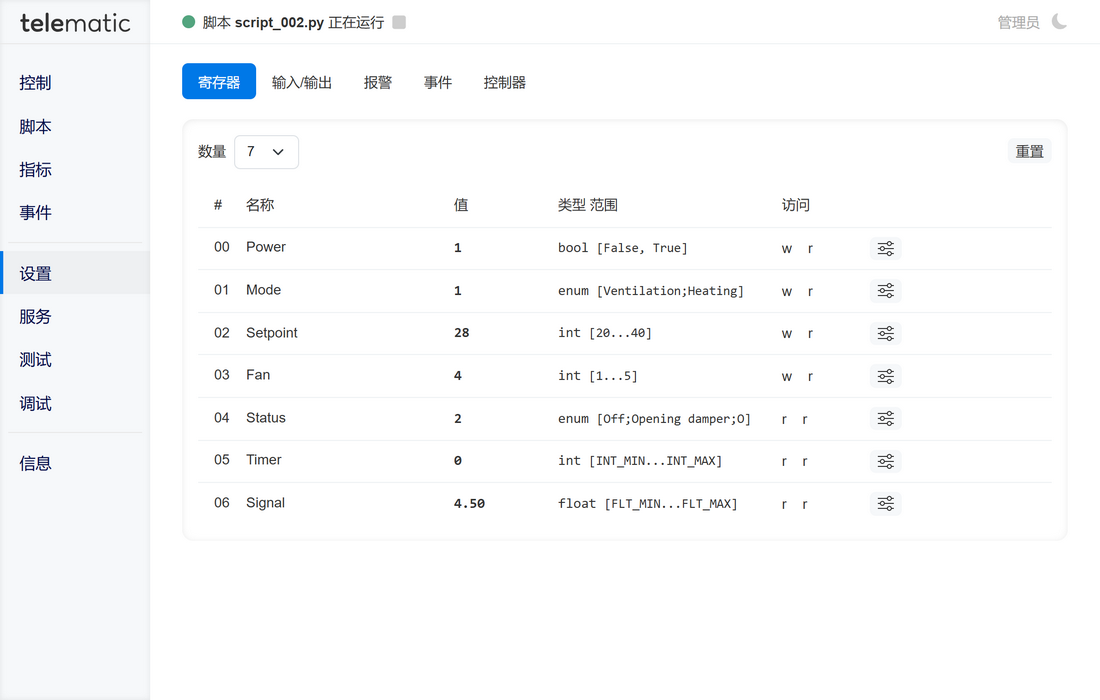Open settings icon for Signal register

coord(885,504)
